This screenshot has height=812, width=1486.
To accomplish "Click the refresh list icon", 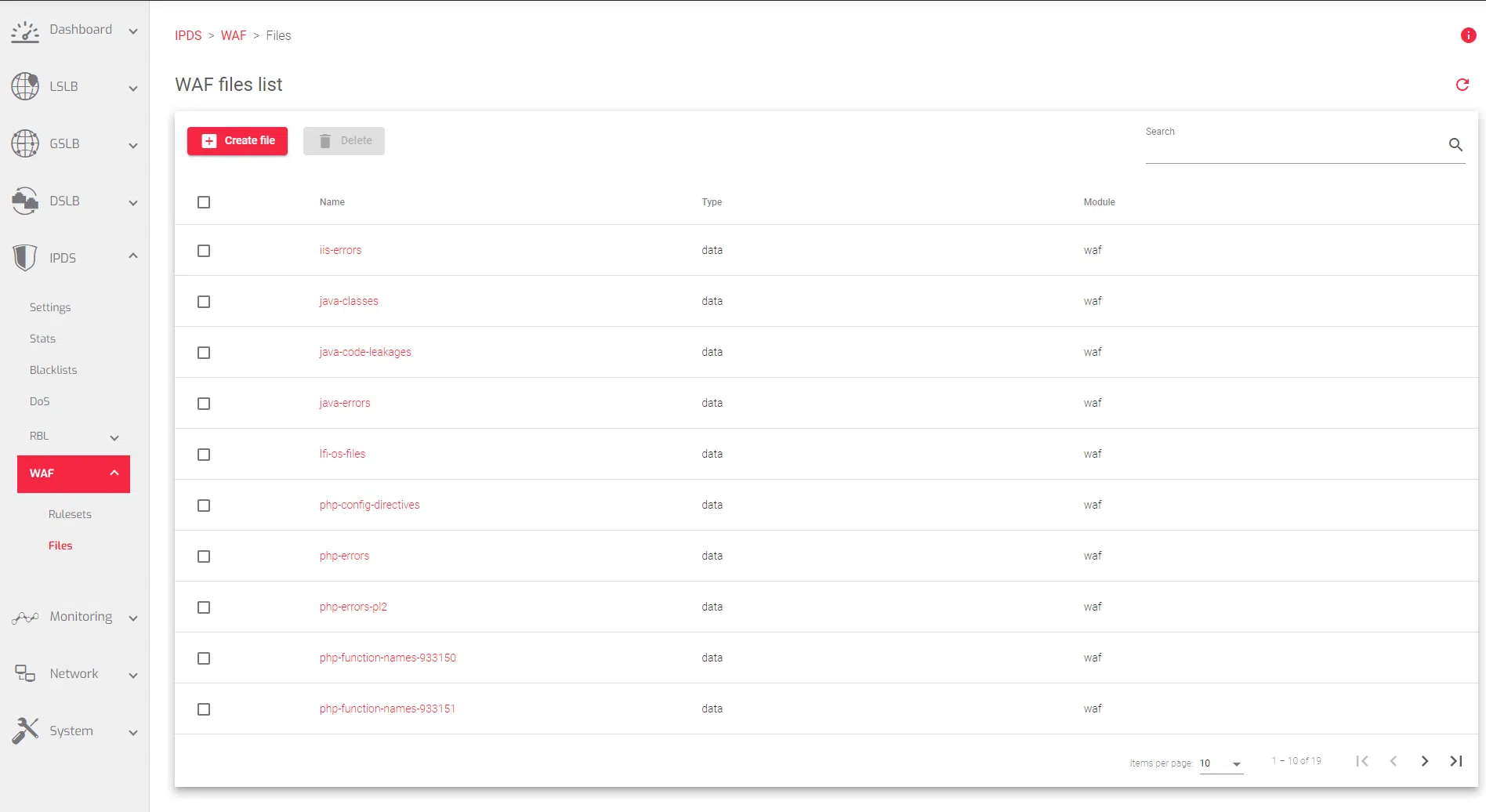I will [1462, 85].
